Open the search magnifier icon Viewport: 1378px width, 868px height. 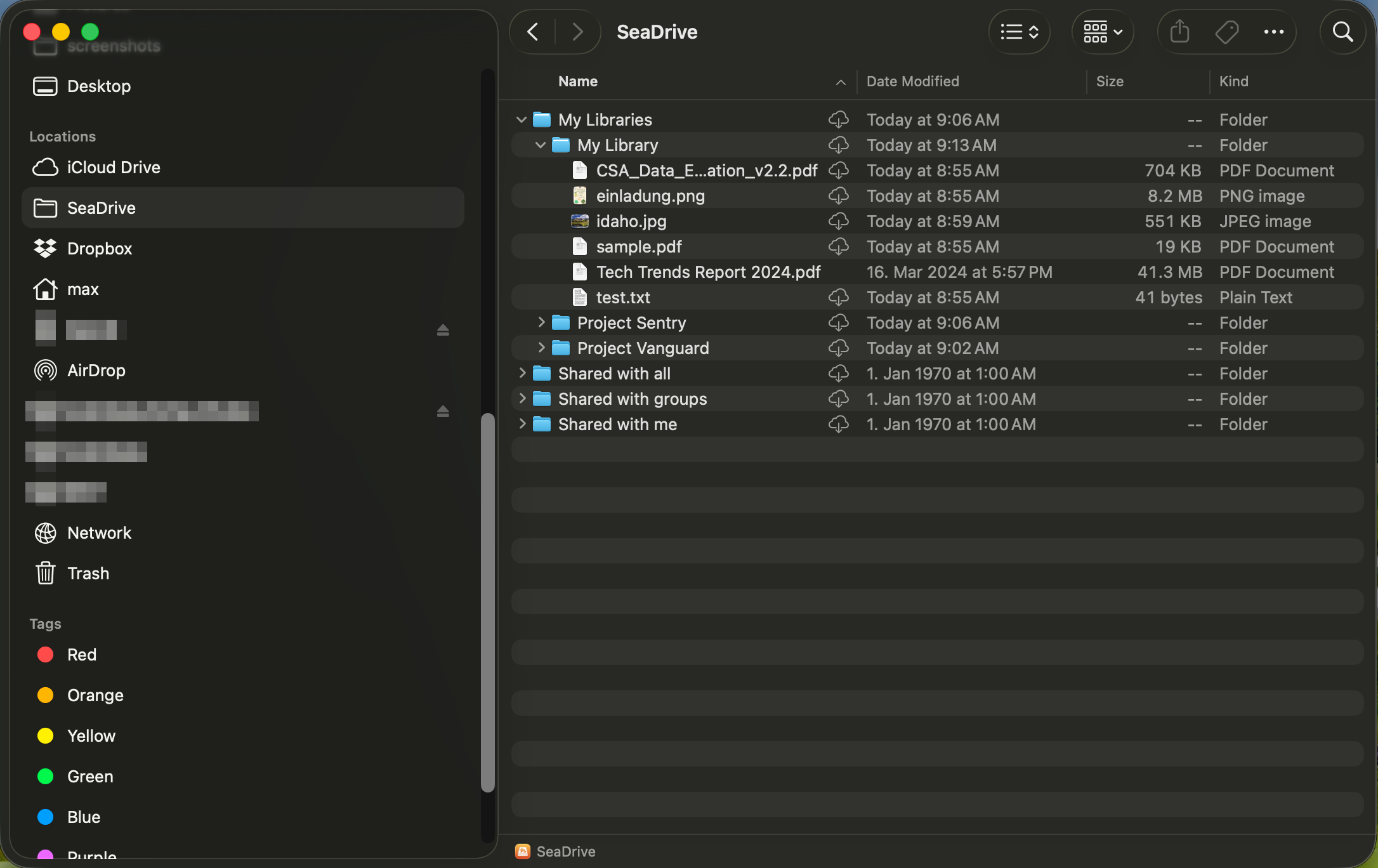1342,32
